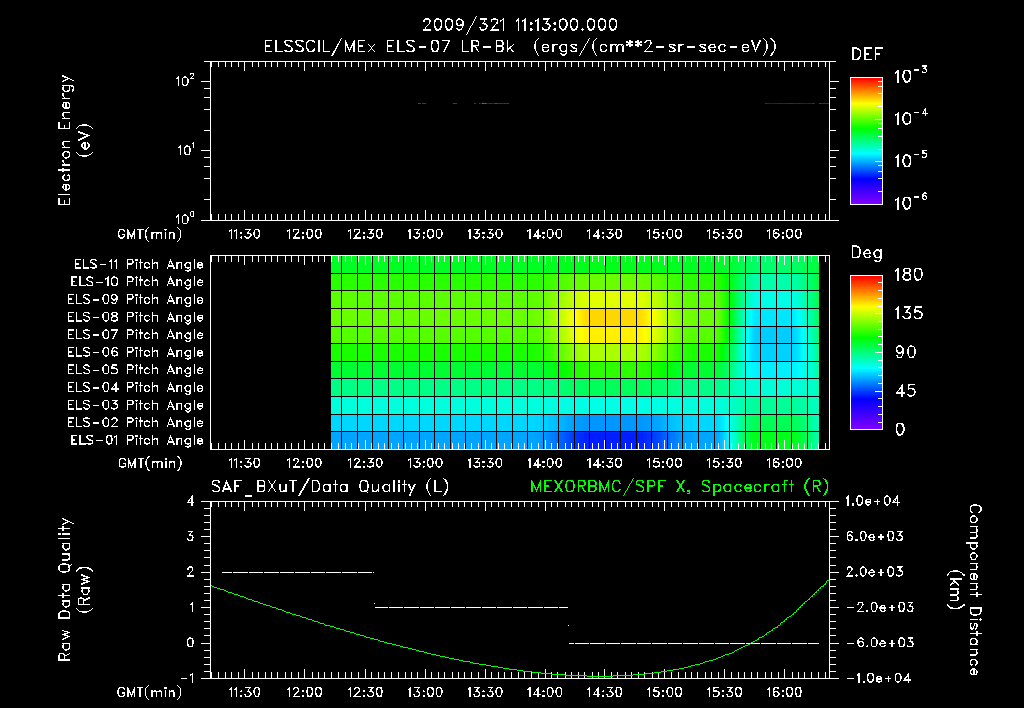Click the data quality segment at level 2
1024x708 pixels.
[298, 572]
